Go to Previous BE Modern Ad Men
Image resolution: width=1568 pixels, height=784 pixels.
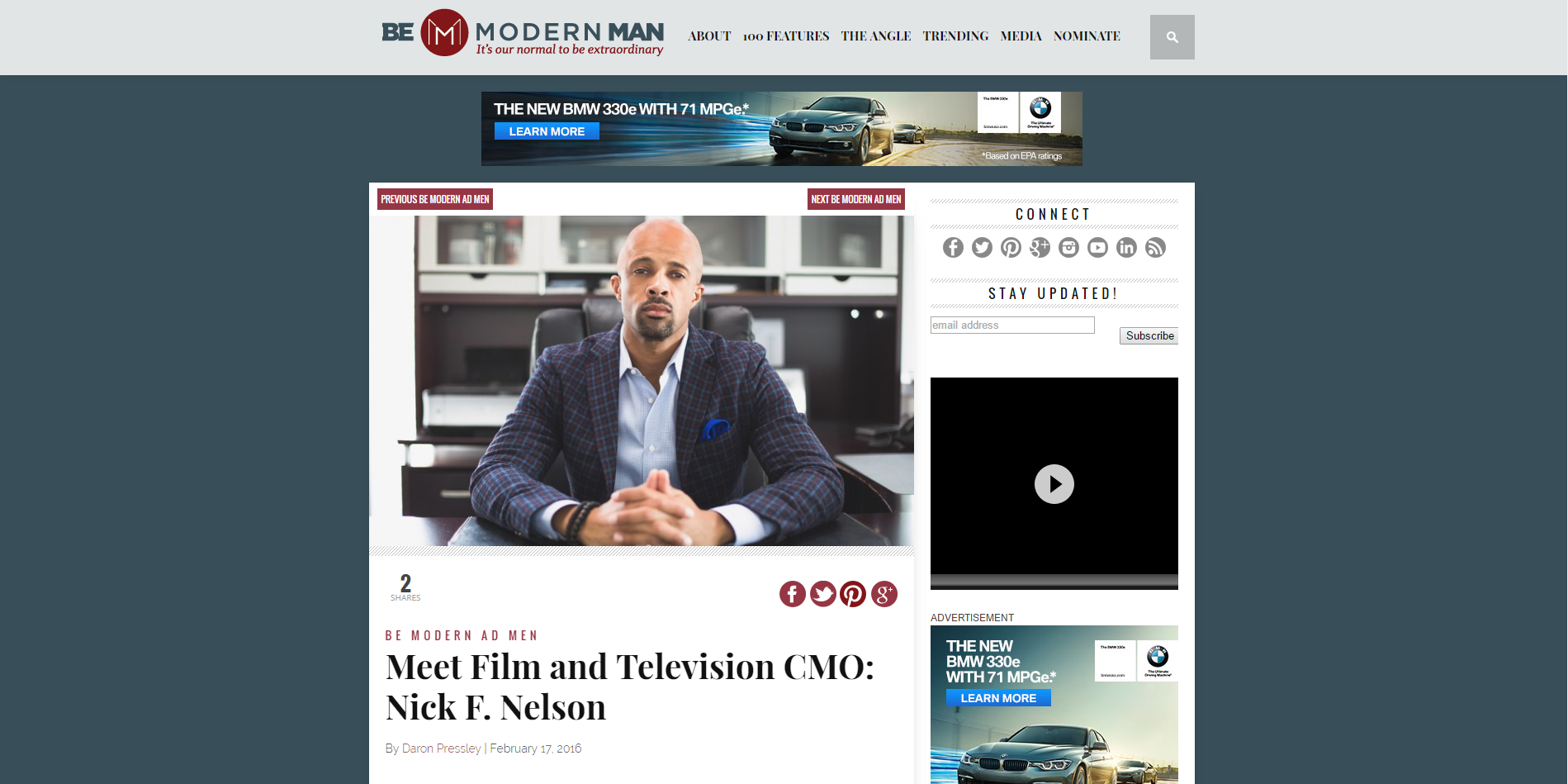[435, 199]
